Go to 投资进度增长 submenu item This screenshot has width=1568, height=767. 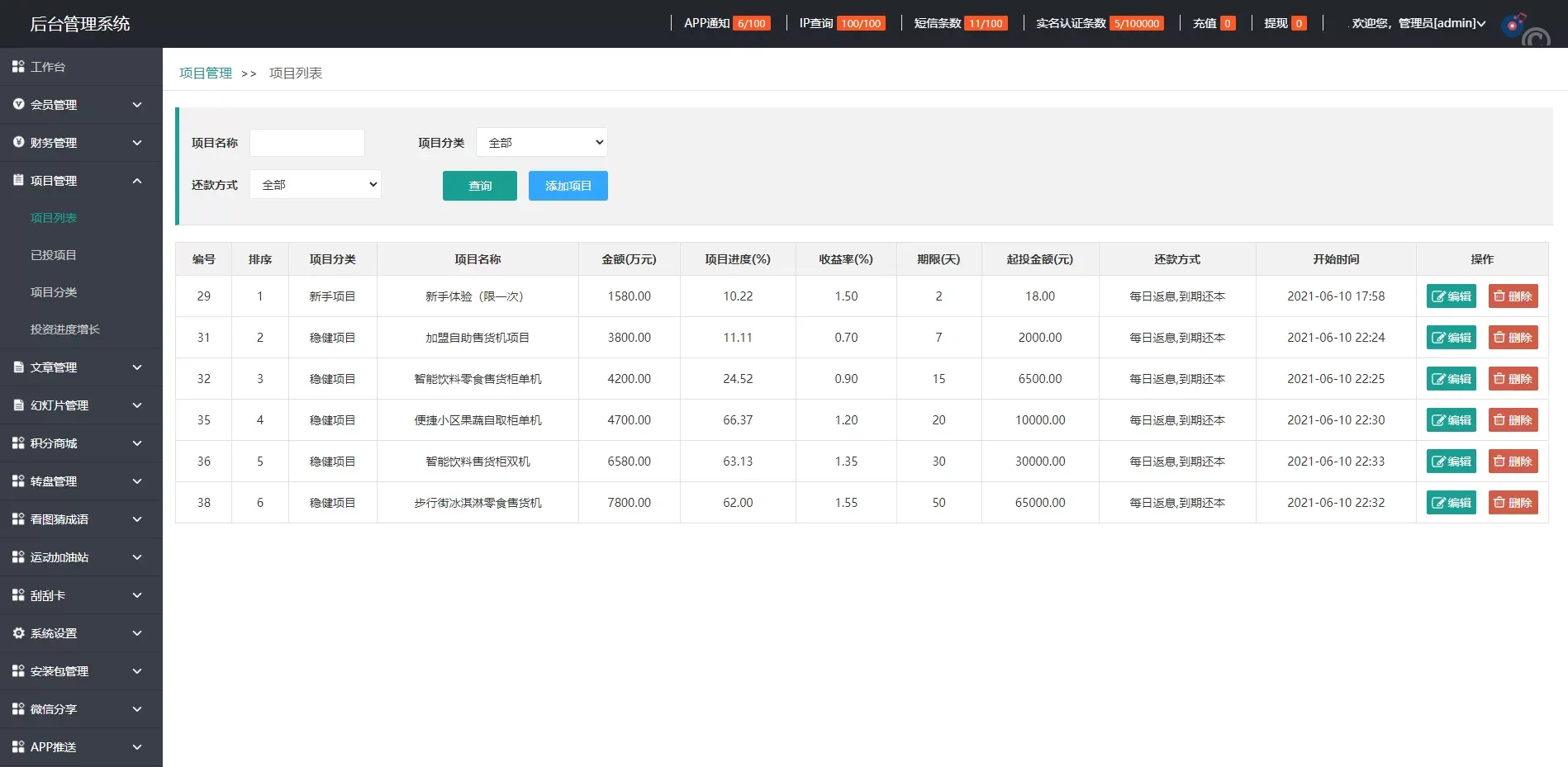65,329
